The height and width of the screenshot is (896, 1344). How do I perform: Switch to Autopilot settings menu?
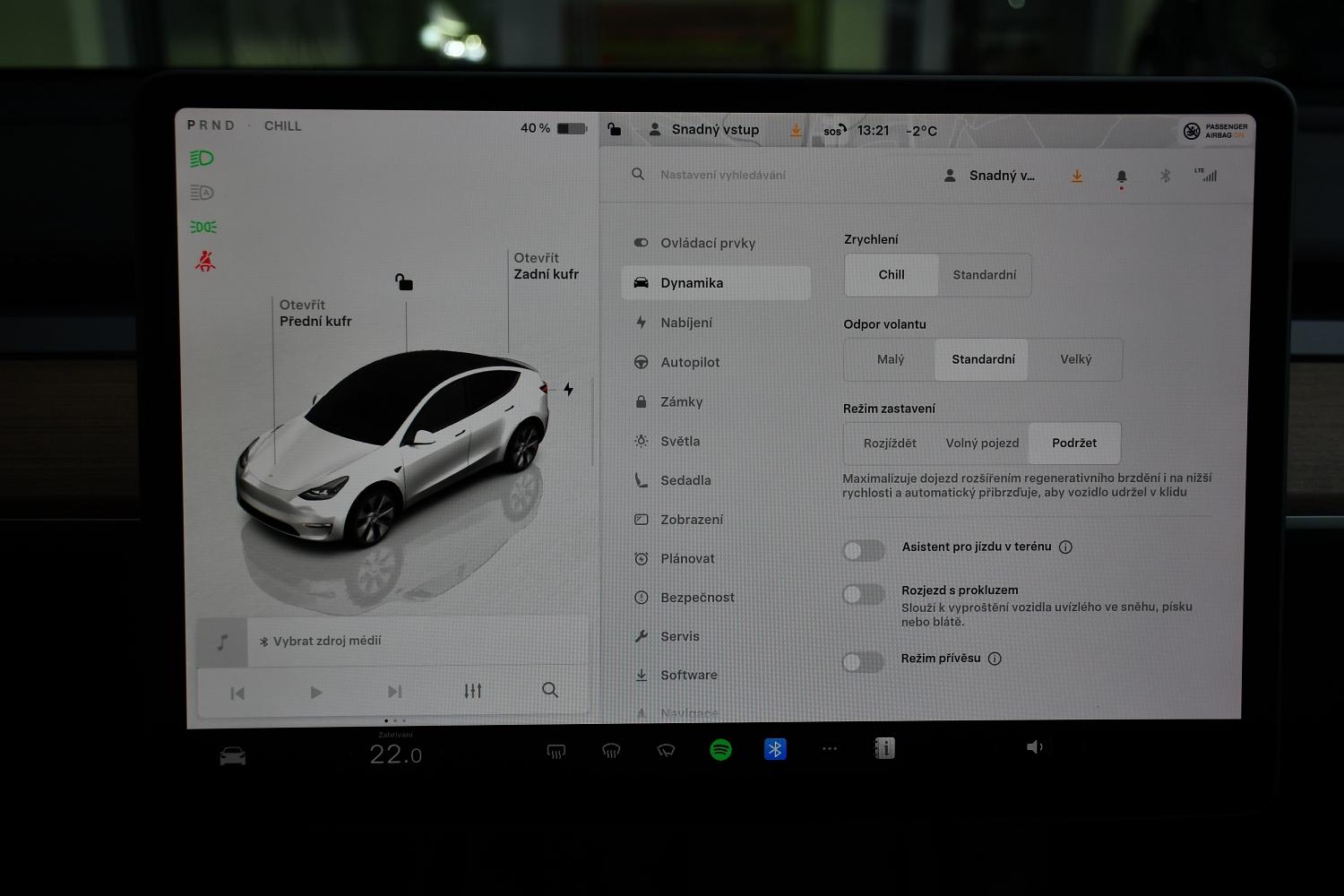tap(690, 362)
